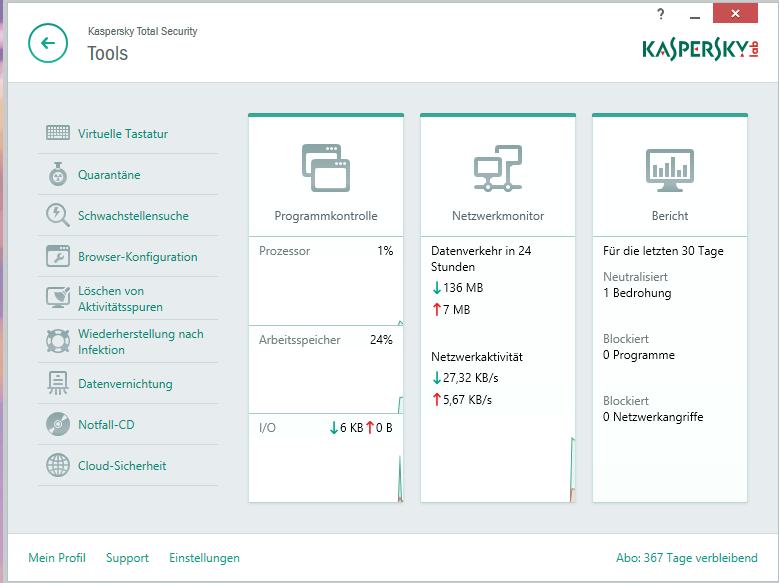Click Datenverkehr in 24 Stunden text

pos(481,258)
